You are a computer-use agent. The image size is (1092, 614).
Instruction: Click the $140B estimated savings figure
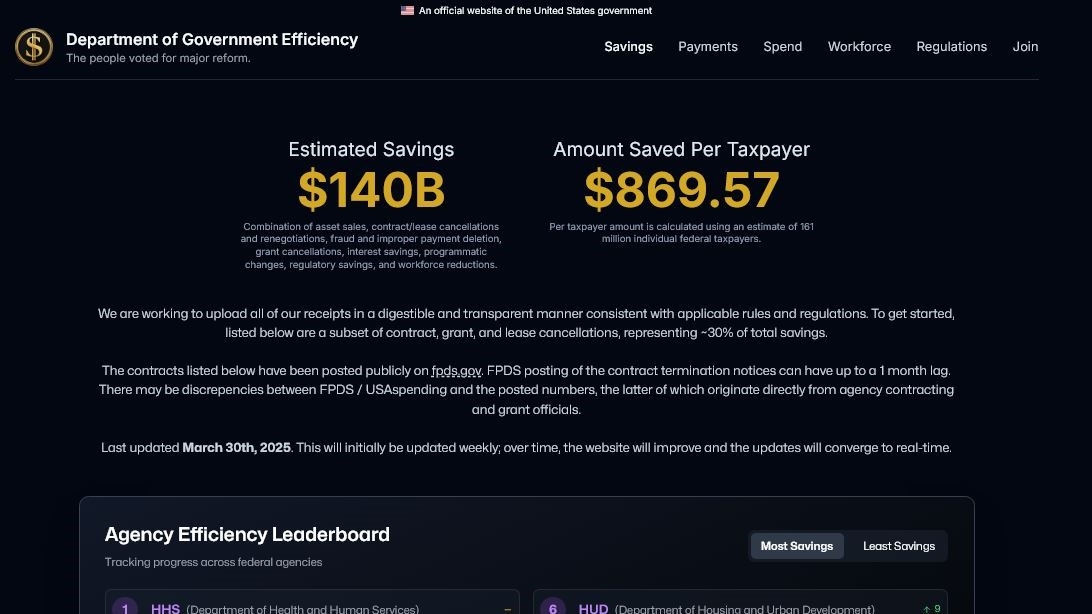(371, 189)
